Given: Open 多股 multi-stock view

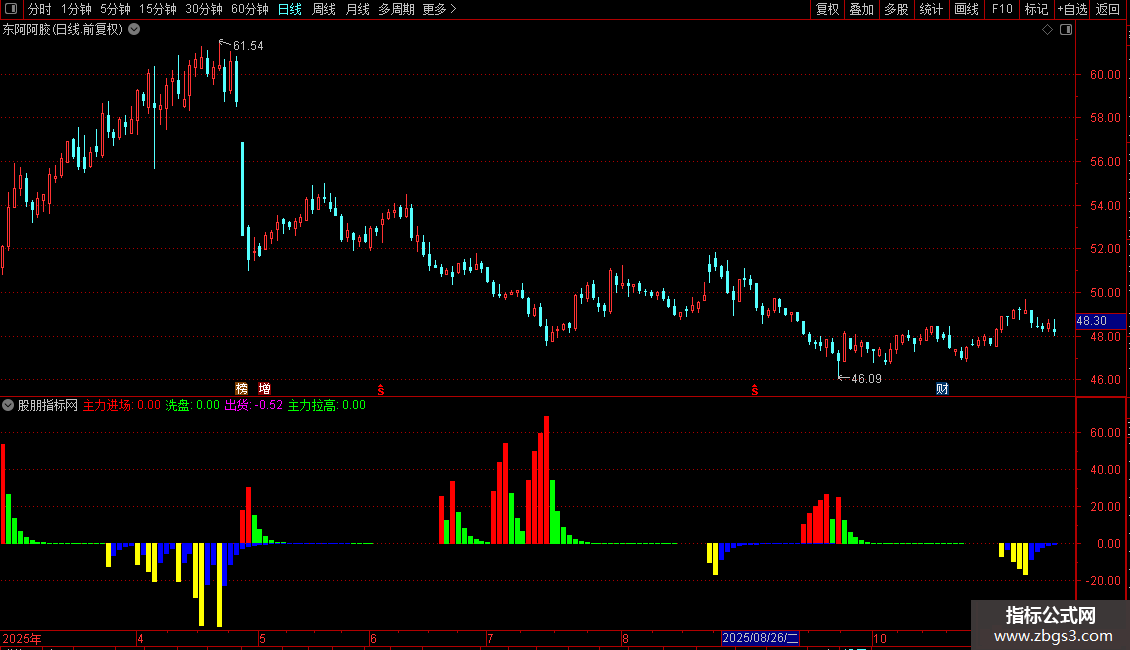Looking at the screenshot, I should point(896,9).
